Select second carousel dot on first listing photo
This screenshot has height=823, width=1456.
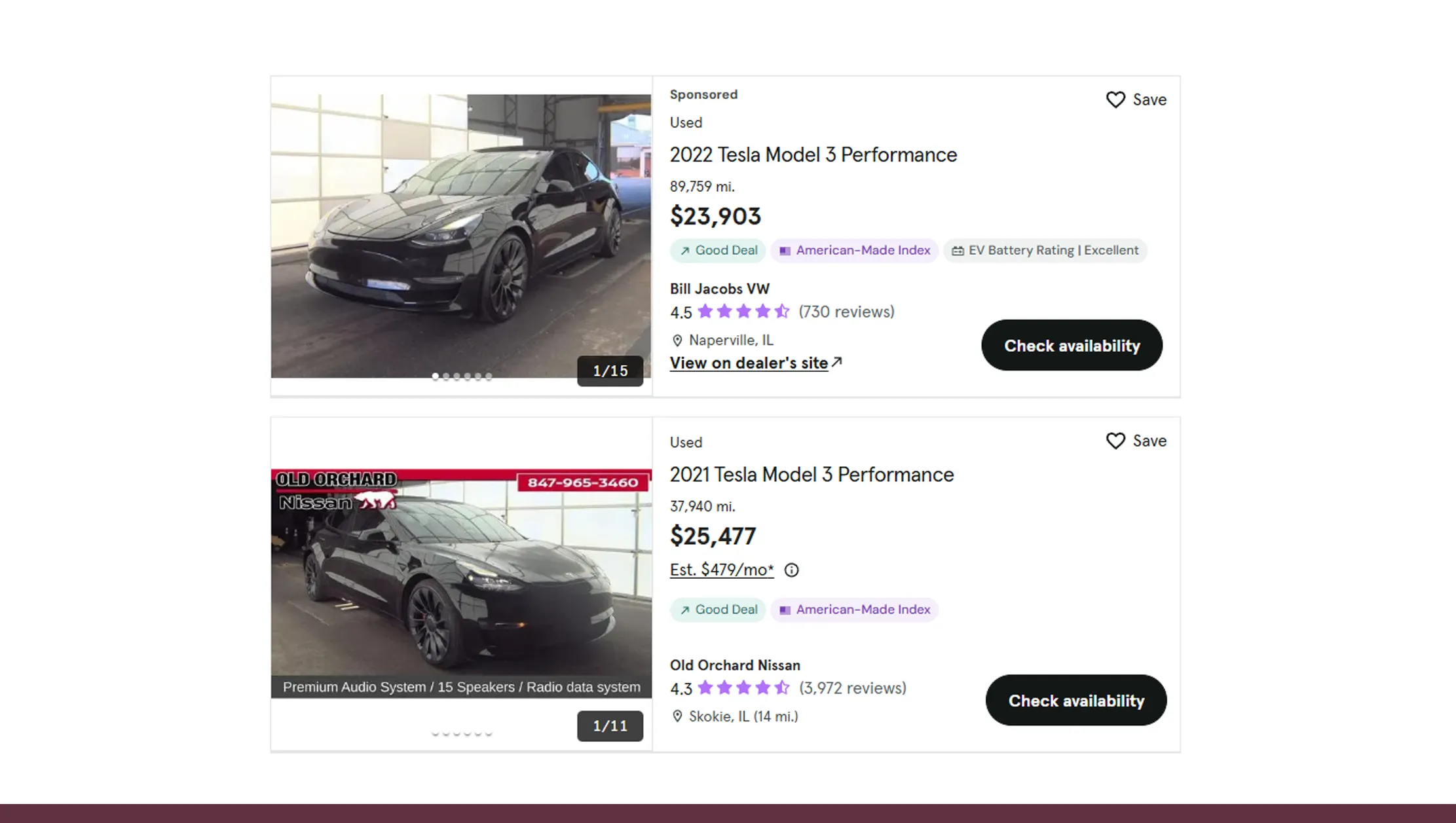coord(446,376)
